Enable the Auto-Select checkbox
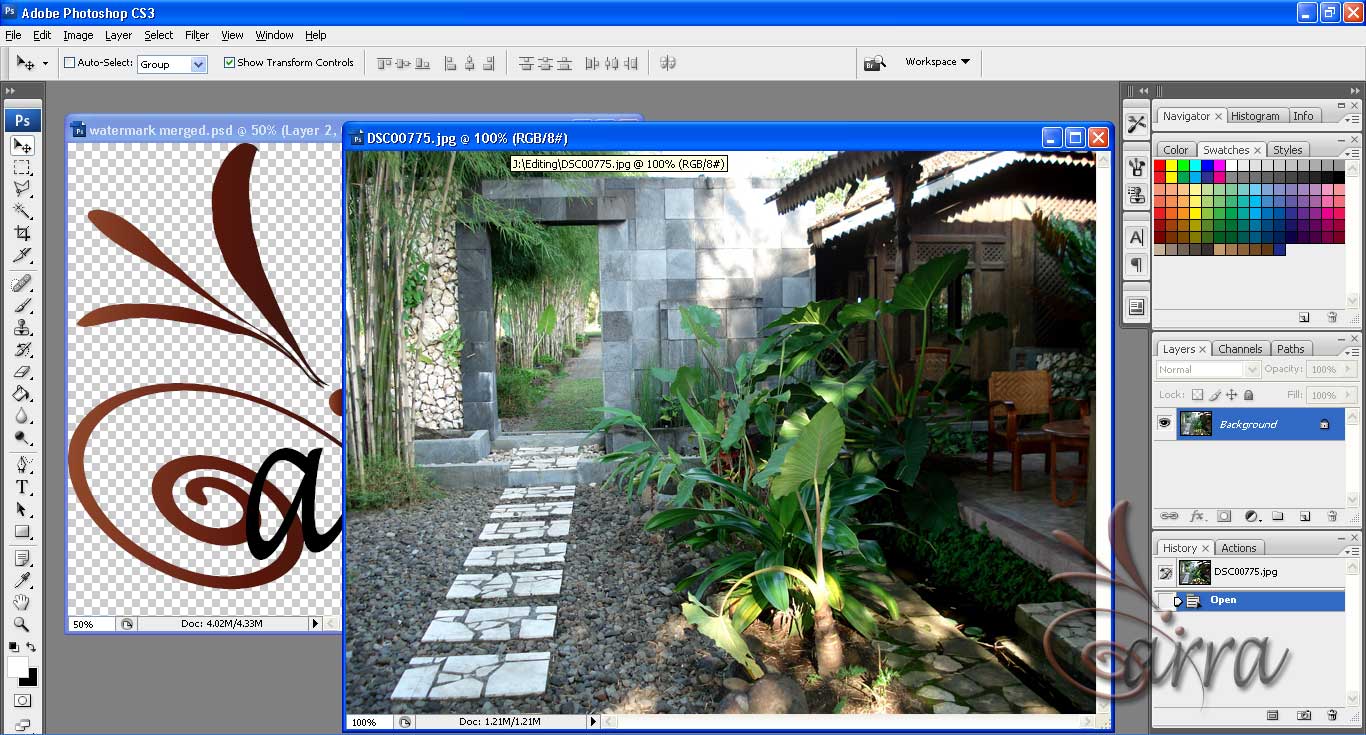1366x735 pixels. click(x=68, y=62)
